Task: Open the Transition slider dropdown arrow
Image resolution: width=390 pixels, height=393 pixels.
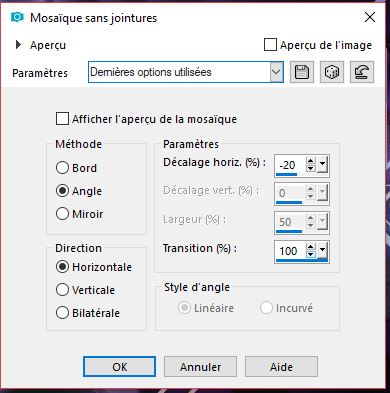Action: (322, 251)
